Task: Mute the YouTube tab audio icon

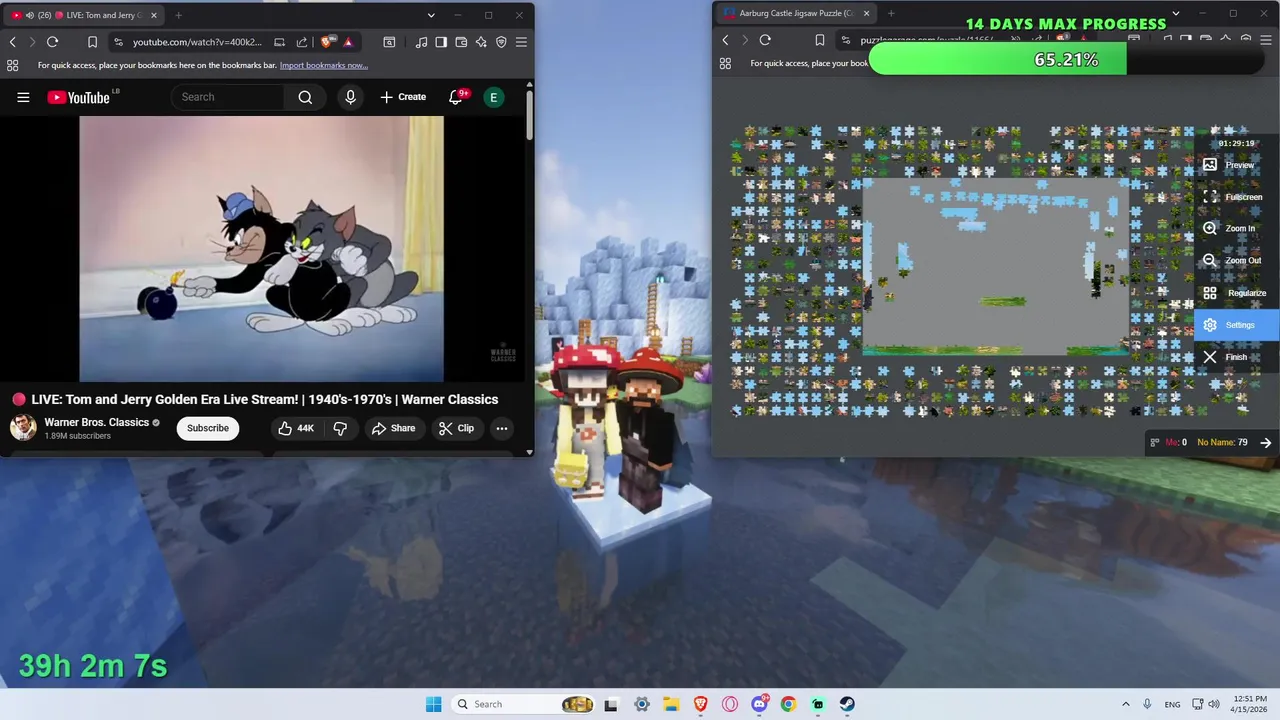Action: [x=30, y=15]
